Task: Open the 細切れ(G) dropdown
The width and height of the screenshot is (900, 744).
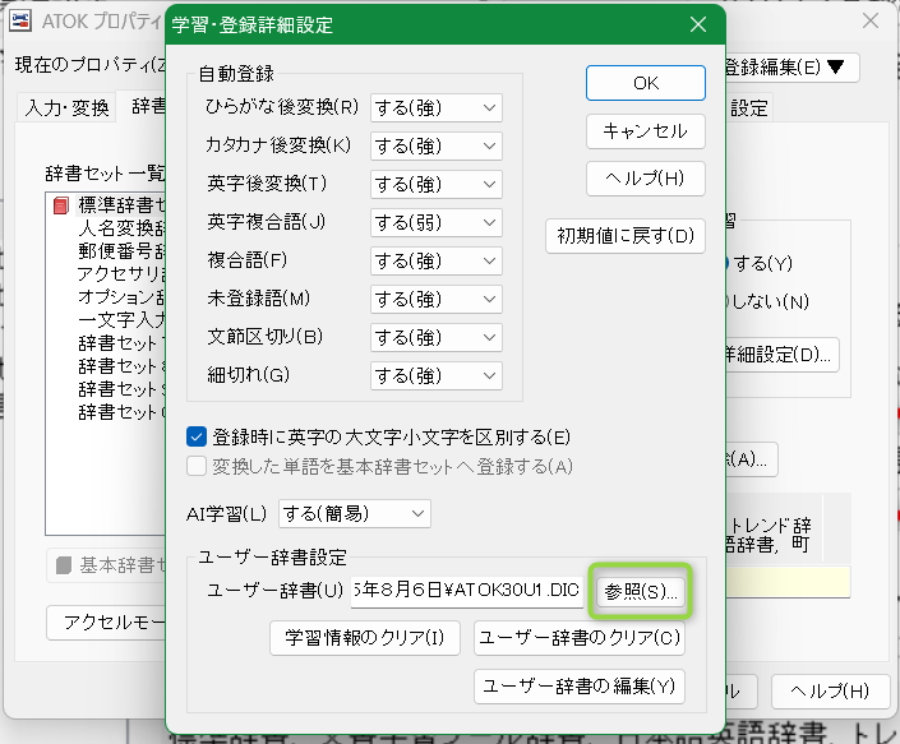Action: coord(436,376)
